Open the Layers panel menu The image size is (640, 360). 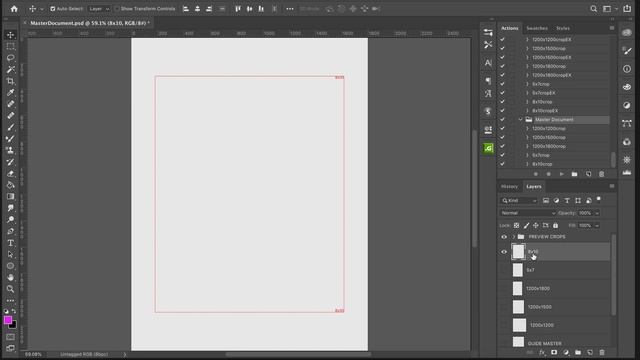coord(611,186)
